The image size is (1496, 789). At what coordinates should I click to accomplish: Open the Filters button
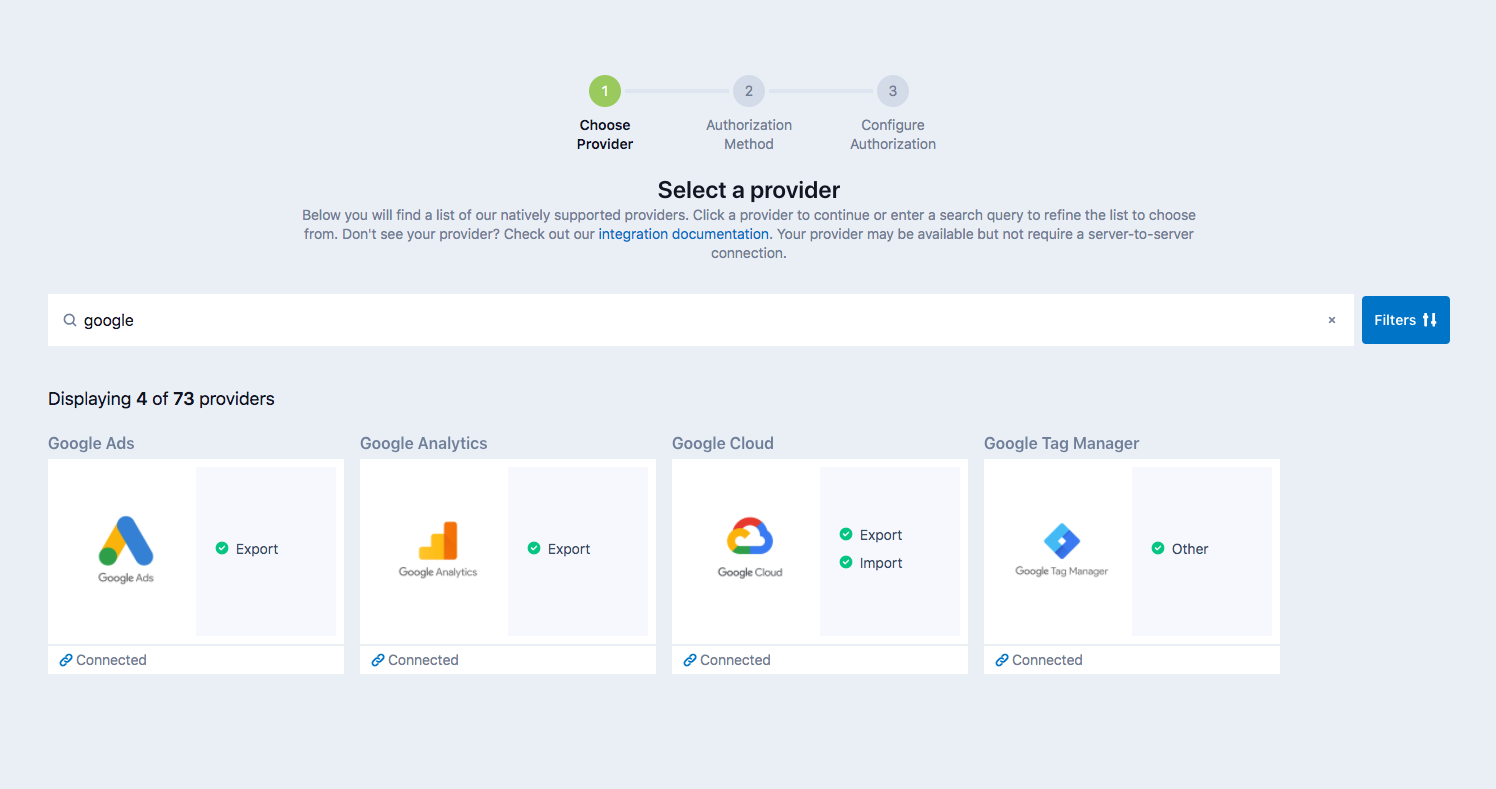point(1406,320)
